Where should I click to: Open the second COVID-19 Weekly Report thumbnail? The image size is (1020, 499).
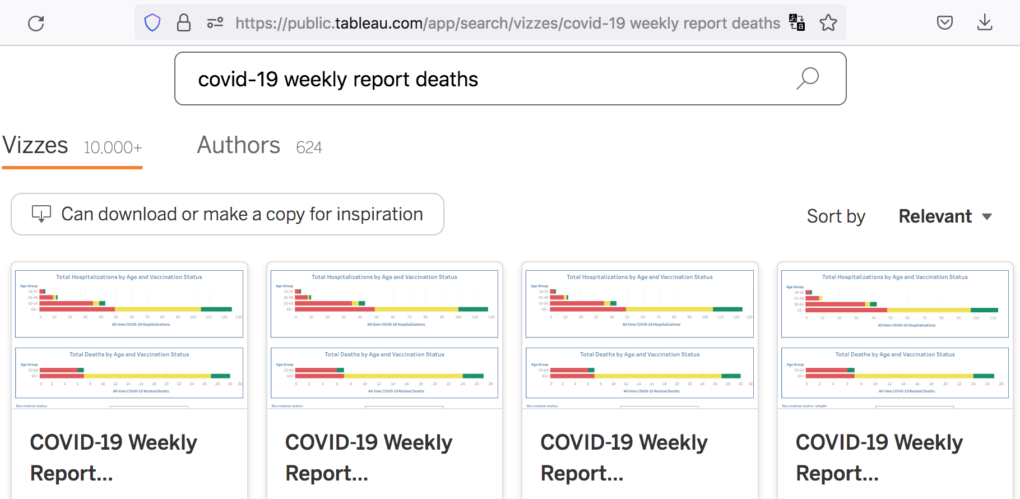[x=384, y=336]
